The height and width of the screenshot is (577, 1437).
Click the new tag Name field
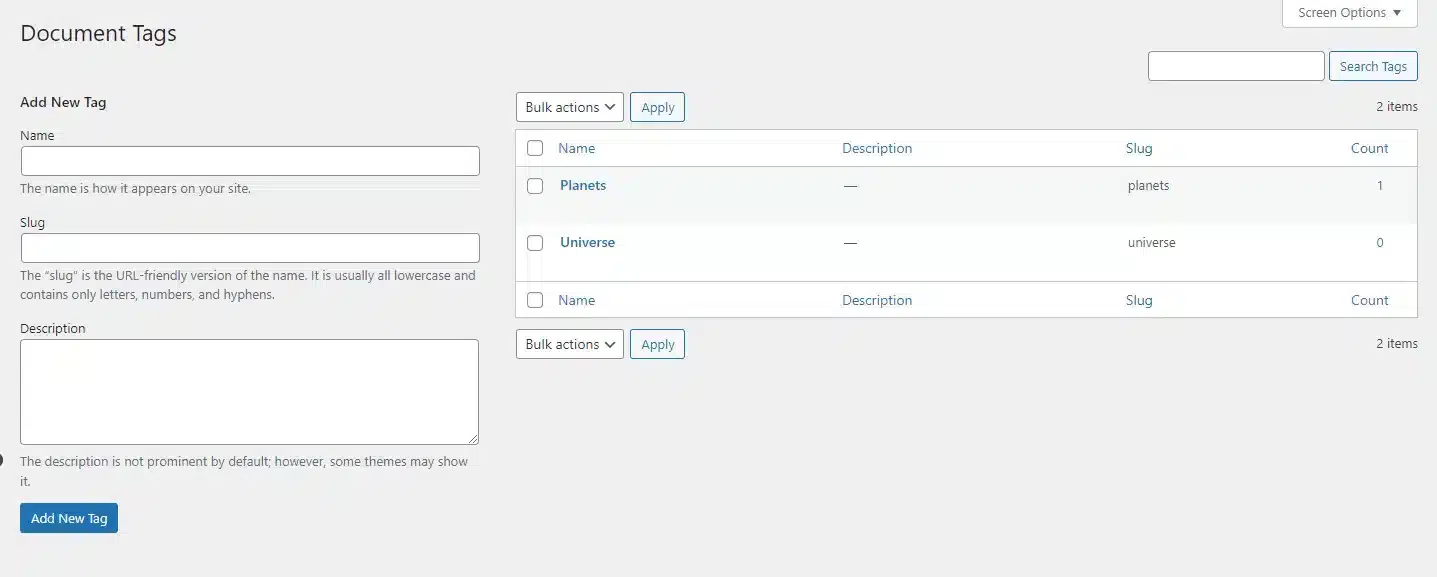click(250, 161)
